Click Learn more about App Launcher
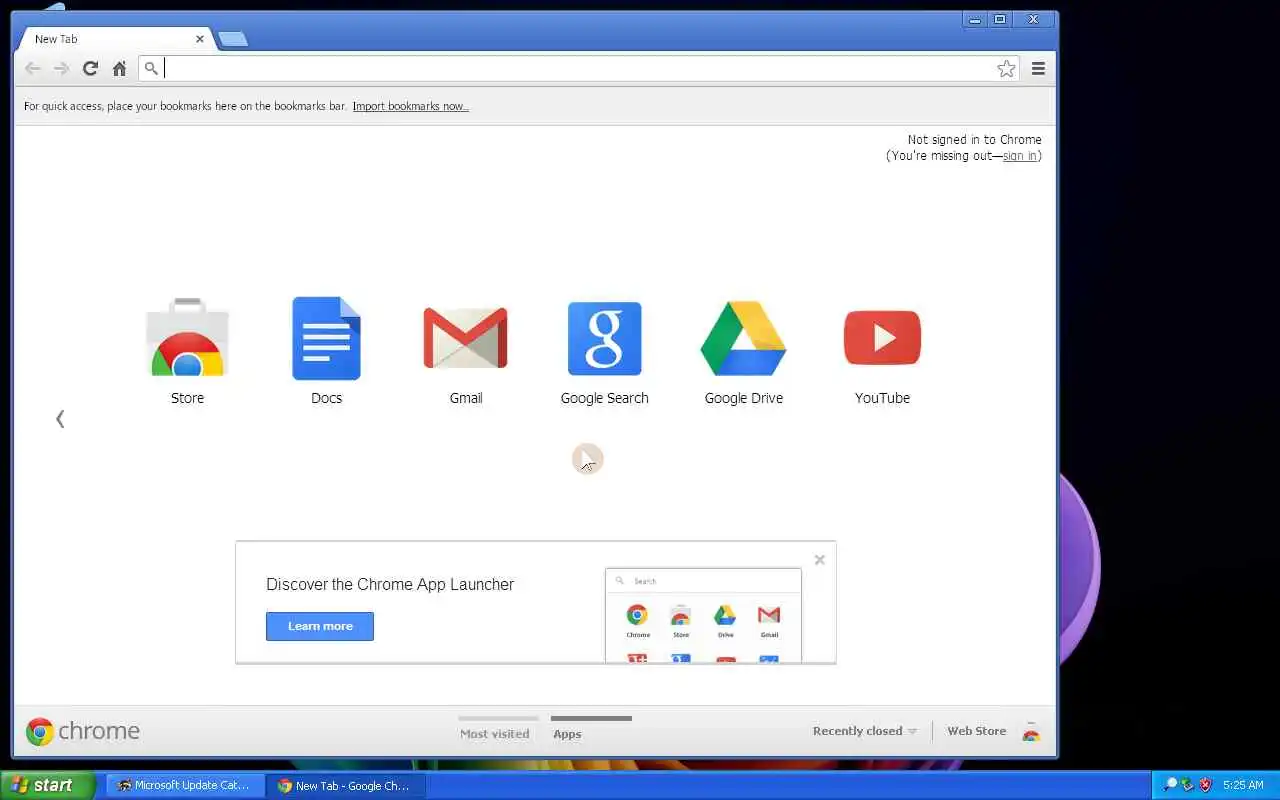 (320, 626)
